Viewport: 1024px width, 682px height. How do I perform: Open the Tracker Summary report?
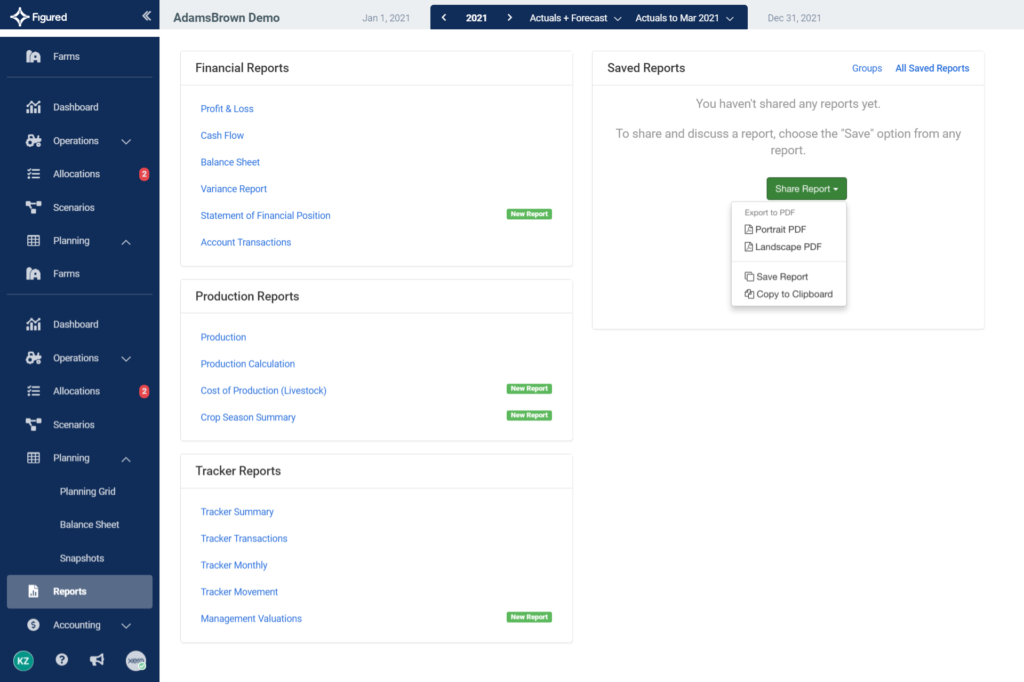coord(237,512)
